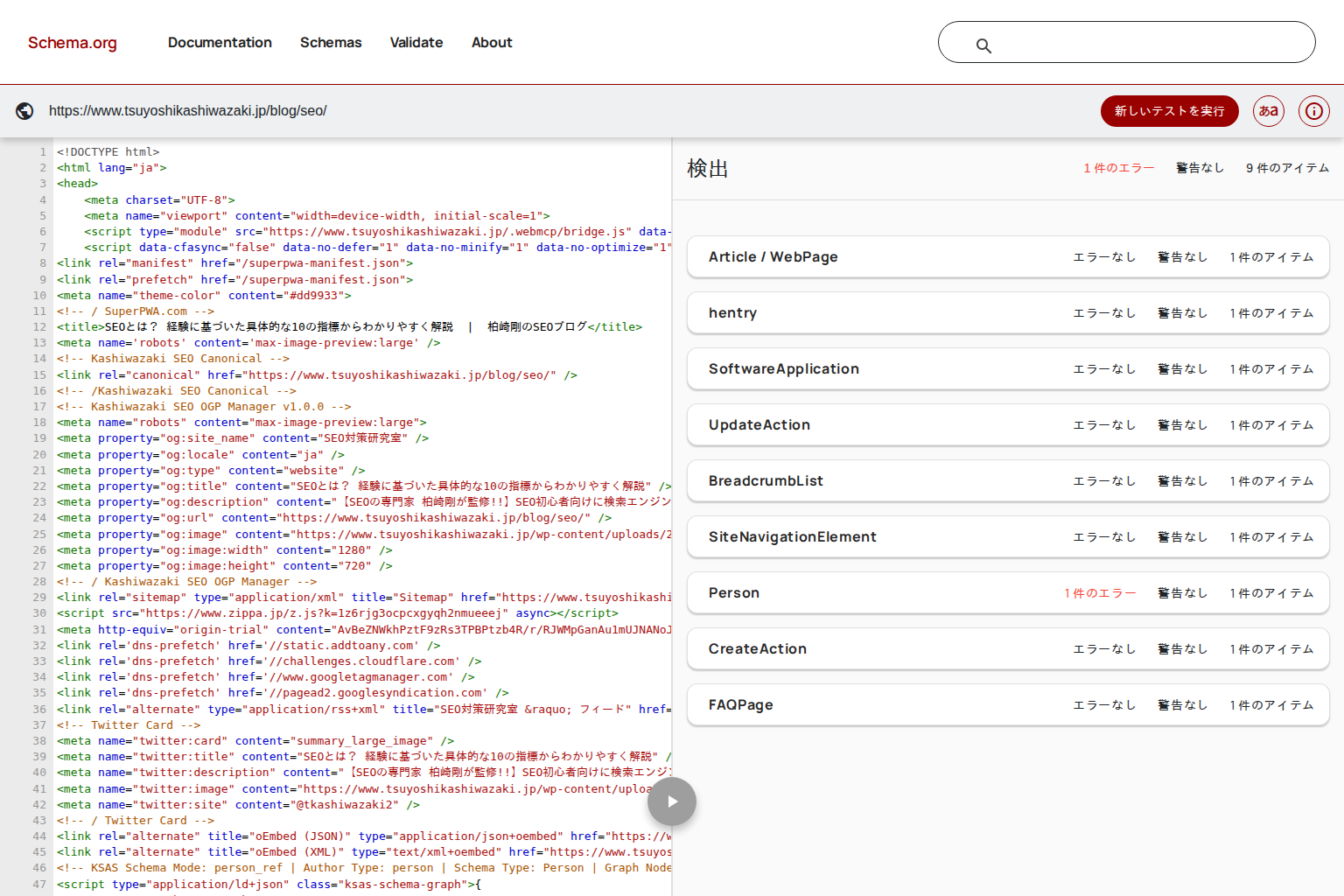Click the twitter:card meta line
This screenshot has width=1344, height=896.
(x=255, y=741)
